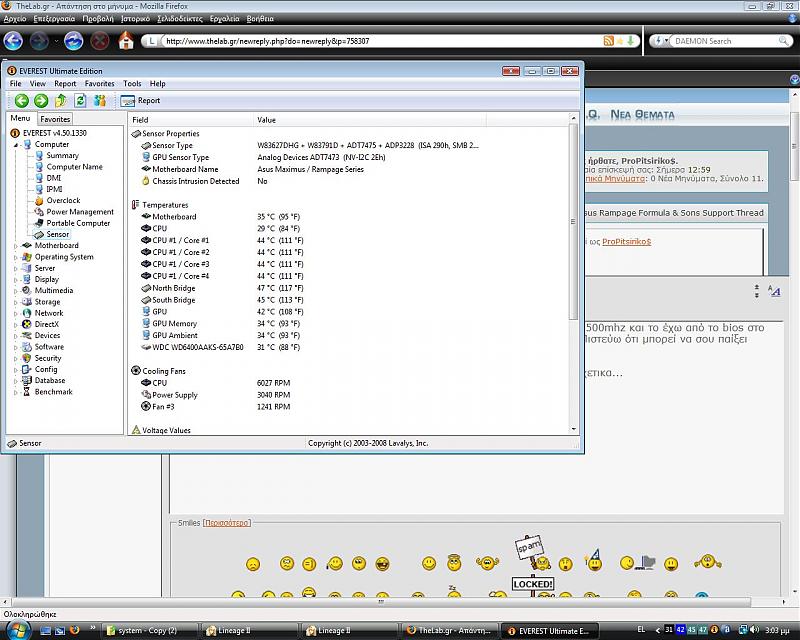This screenshot has height=640, width=800.
Task: Select the Security tree item
Action: click(48, 358)
